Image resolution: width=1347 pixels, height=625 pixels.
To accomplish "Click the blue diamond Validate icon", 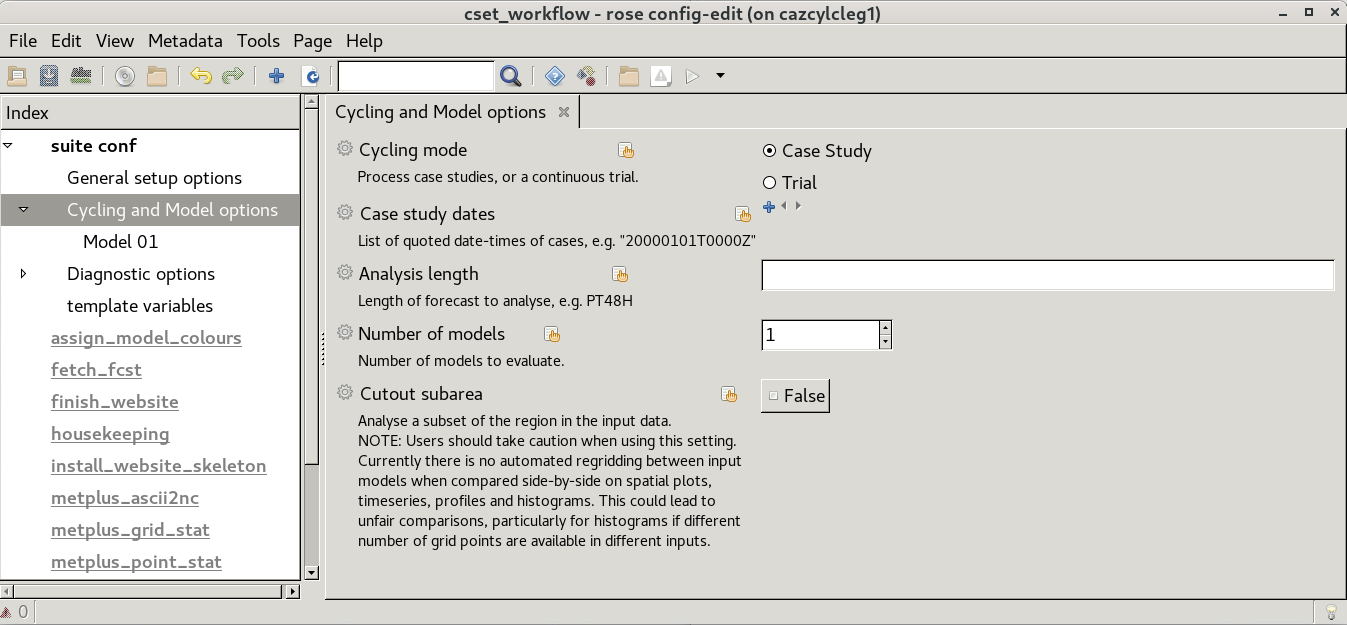I will [555, 76].
